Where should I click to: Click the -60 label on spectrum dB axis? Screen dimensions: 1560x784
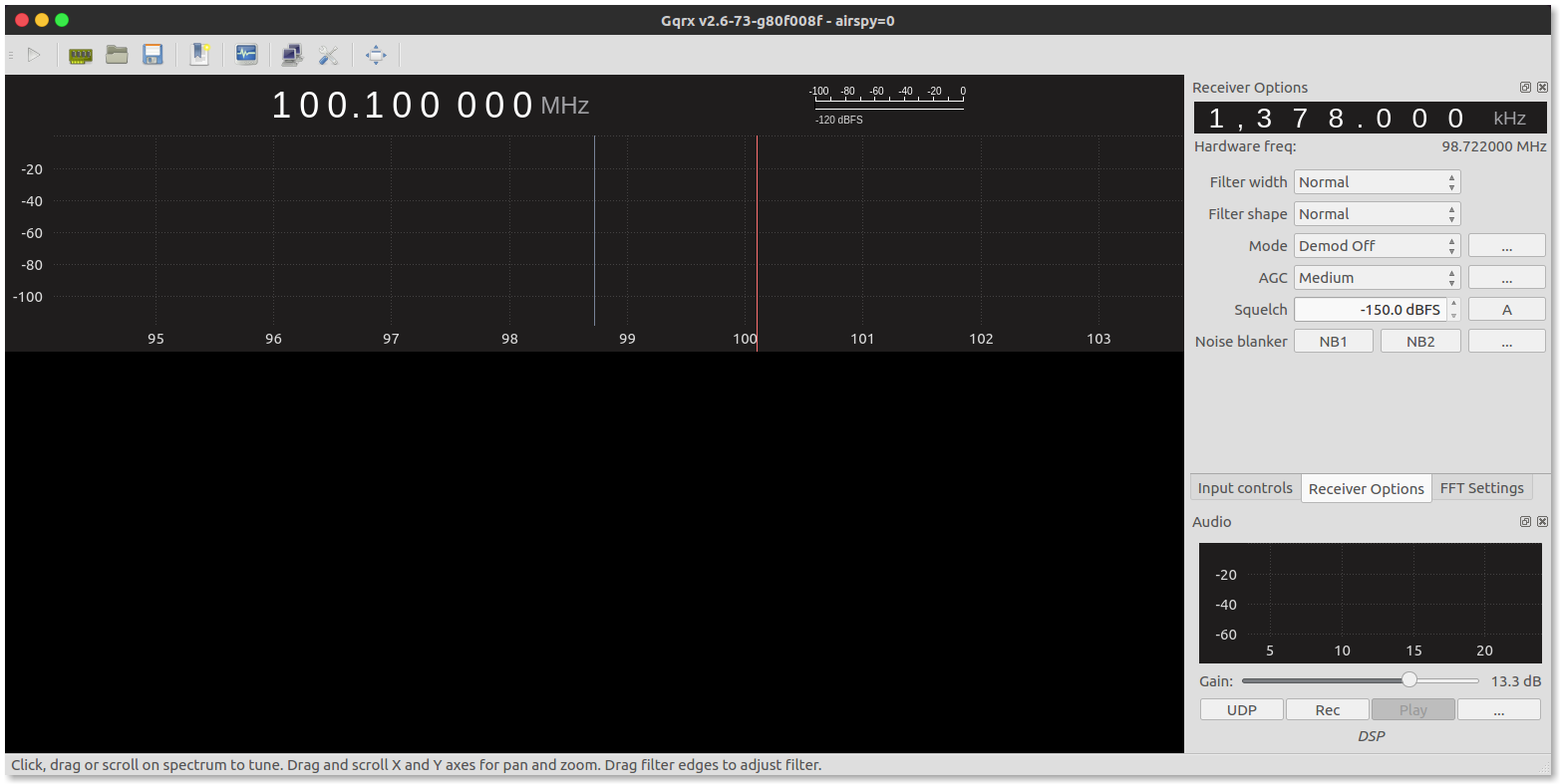(x=32, y=233)
